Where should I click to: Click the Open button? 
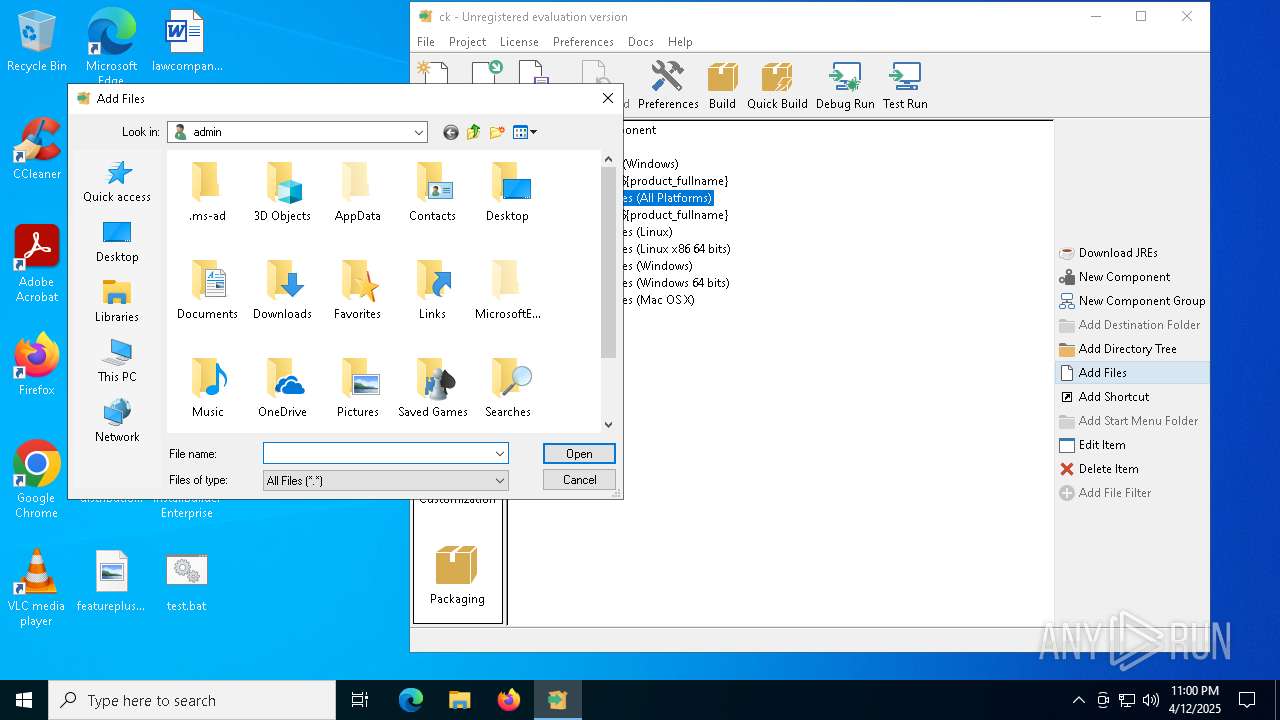pos(579,454)
